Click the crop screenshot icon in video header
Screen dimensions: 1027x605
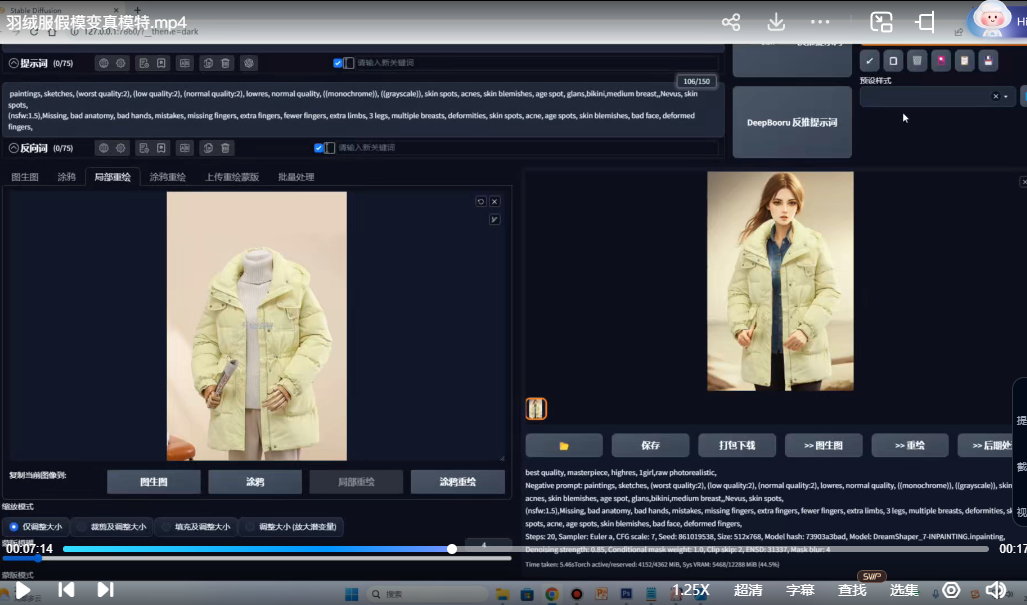pyautogui.click(x=925, y=22)
